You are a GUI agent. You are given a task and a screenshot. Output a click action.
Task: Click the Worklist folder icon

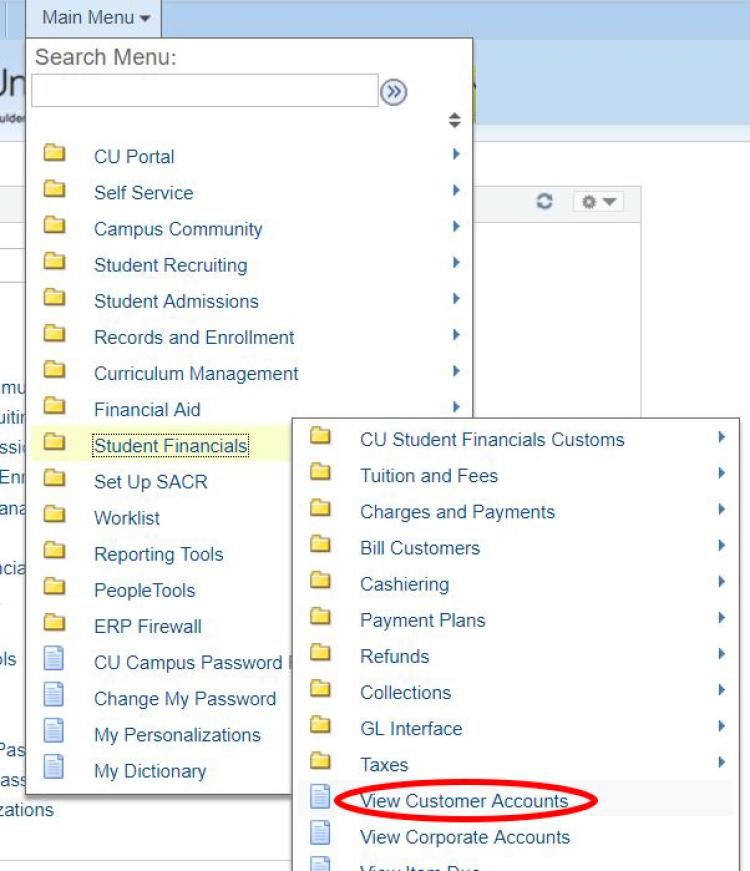(54, 513)
